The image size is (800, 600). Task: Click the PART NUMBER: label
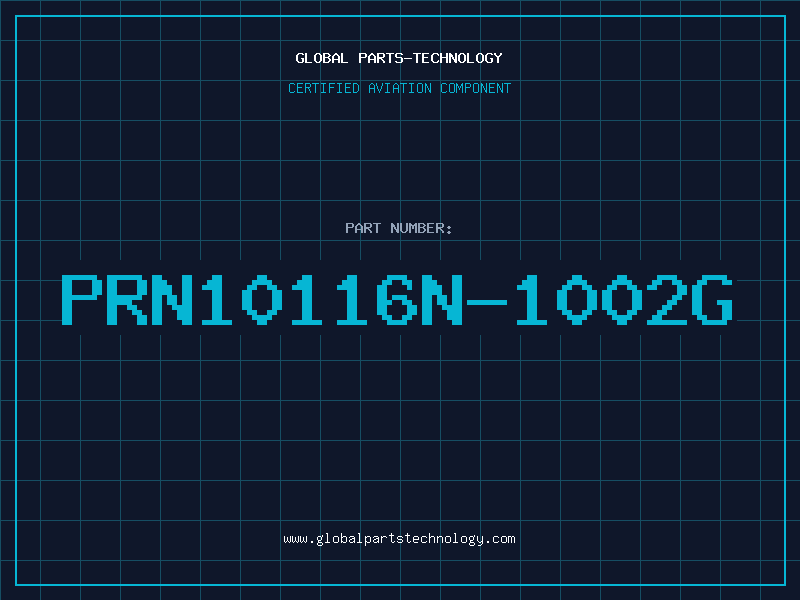point(399,228)
